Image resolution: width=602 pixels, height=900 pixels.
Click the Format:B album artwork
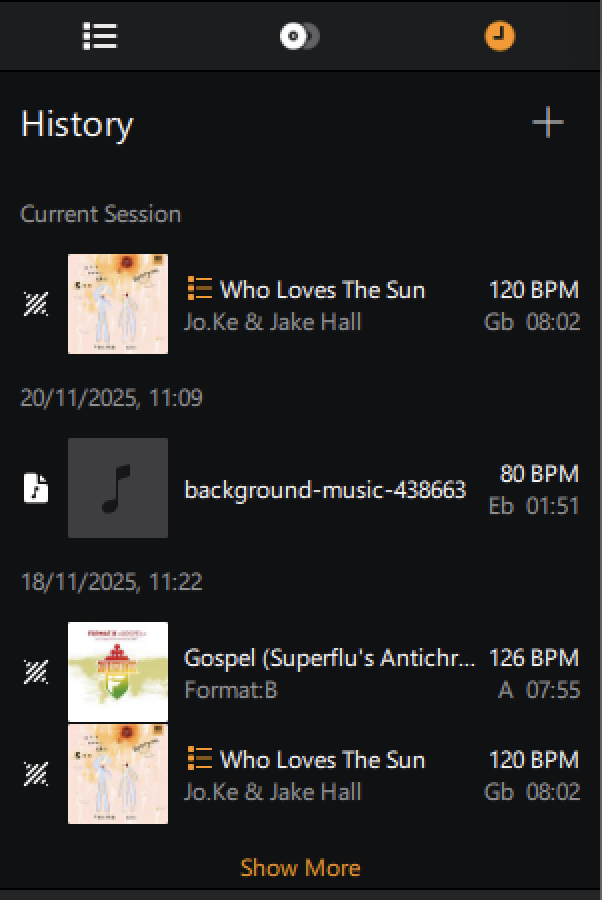click(x=117, y=672)
